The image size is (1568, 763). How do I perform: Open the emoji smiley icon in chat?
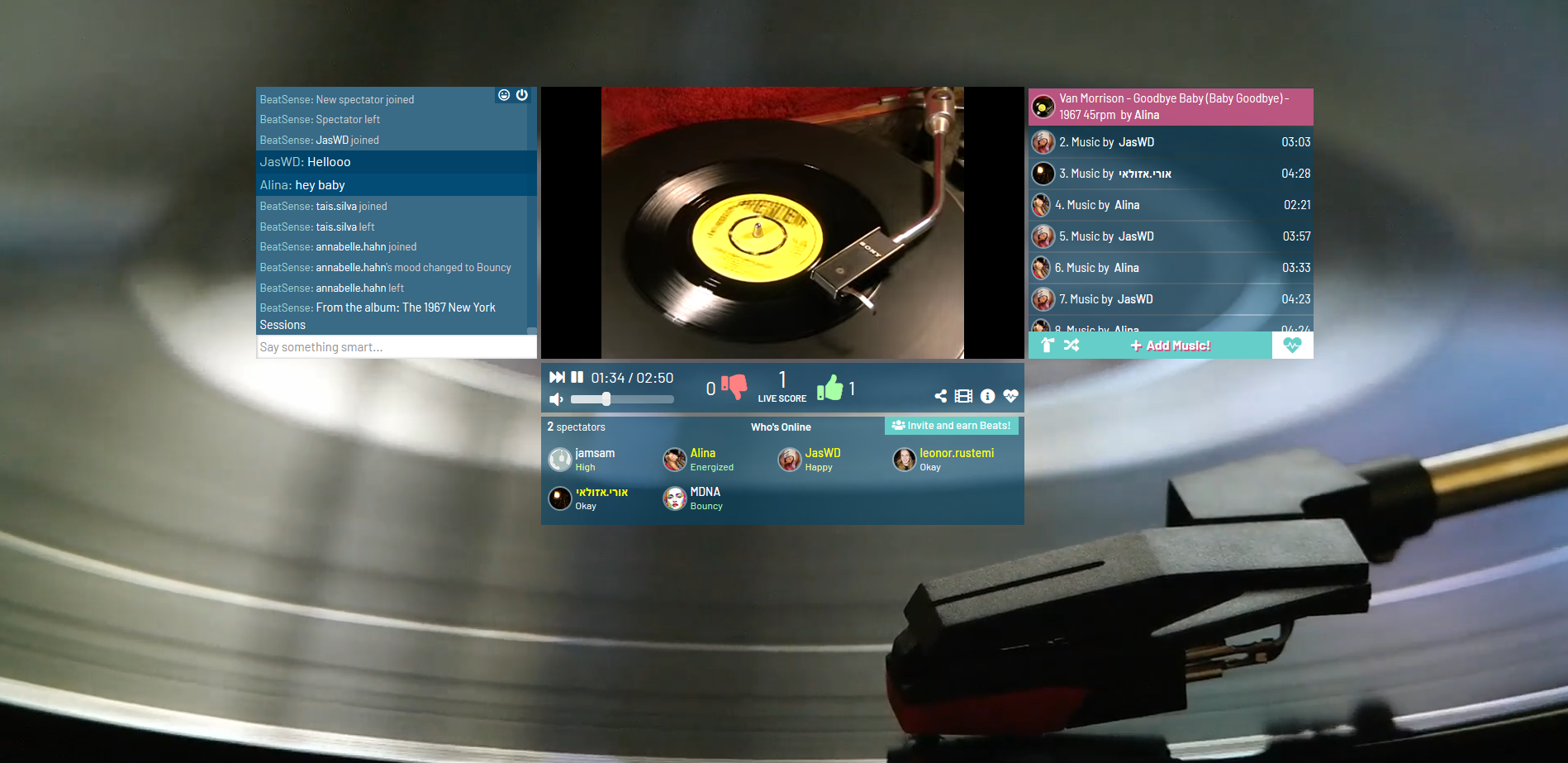point(504,95)
